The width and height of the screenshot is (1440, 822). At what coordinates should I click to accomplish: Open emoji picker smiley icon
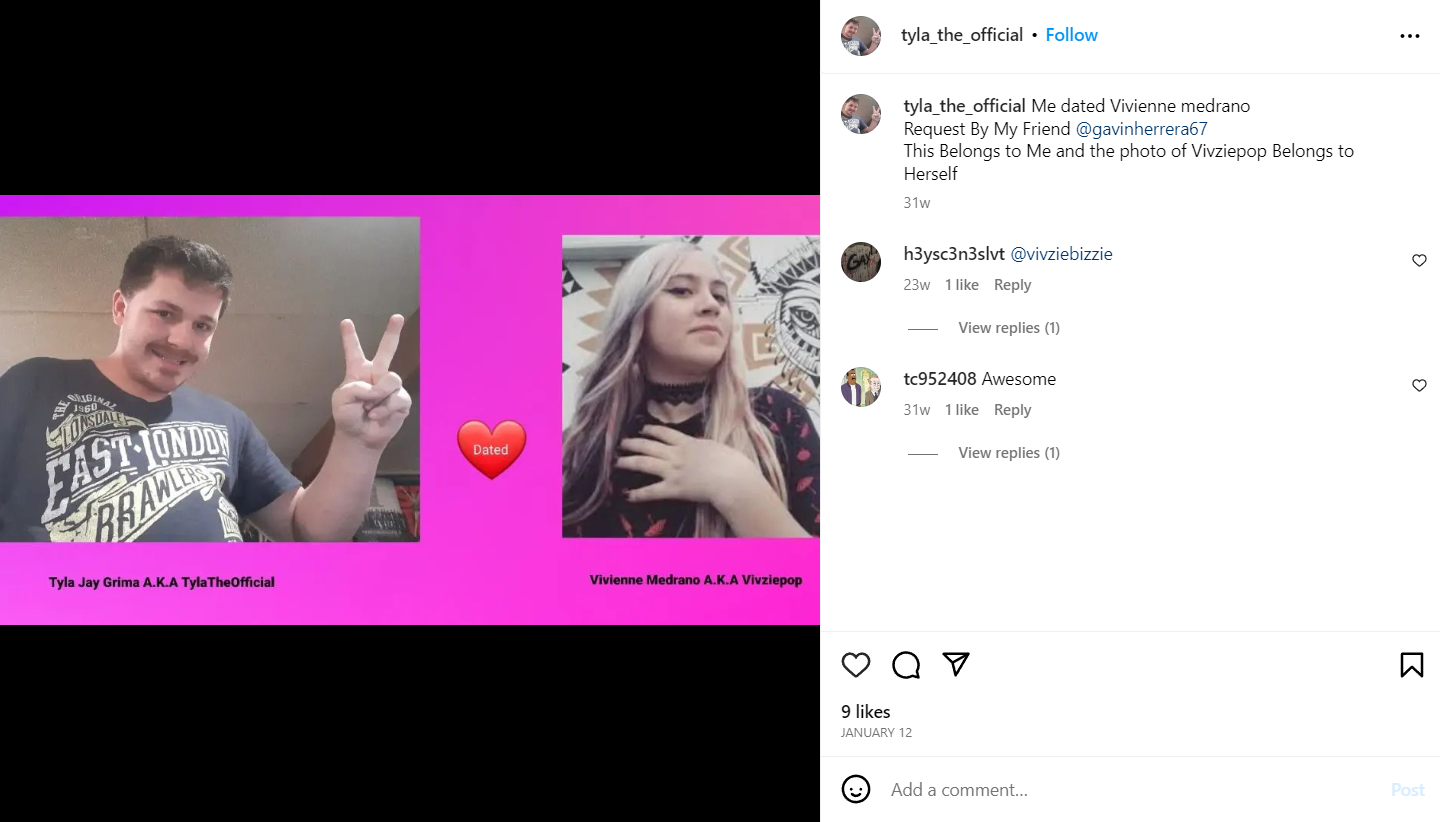pos(856,789)
